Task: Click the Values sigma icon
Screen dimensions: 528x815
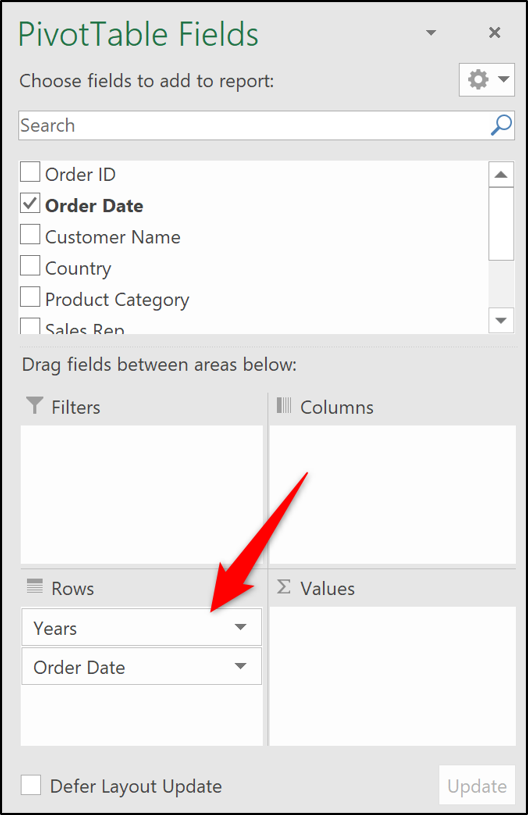Action: point(284,587)
